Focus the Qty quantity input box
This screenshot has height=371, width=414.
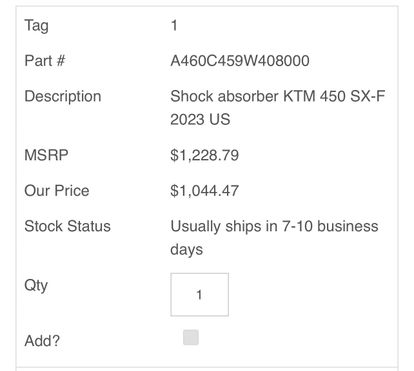pos(199,294)
